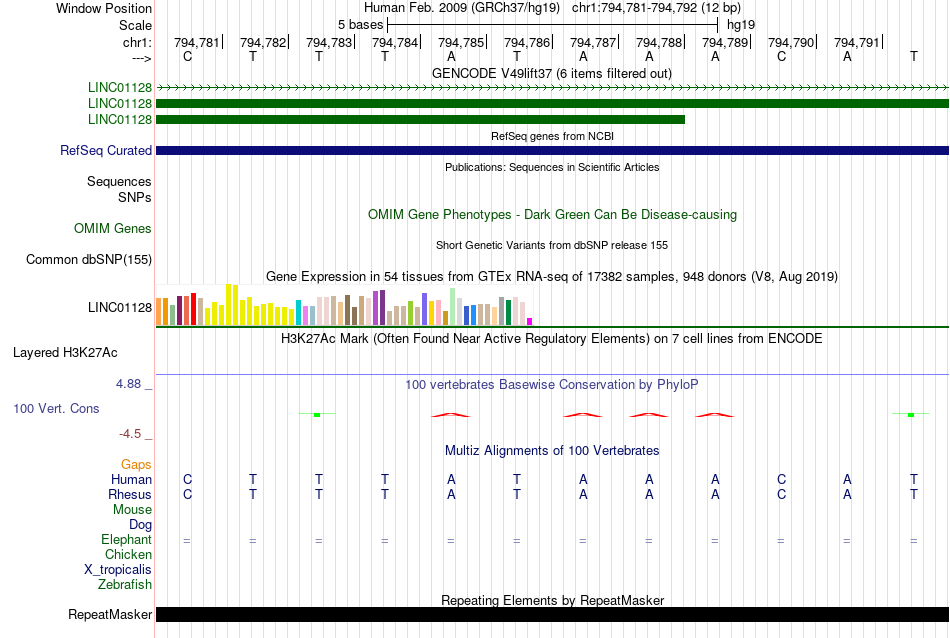Open 100 vertebrates Basewise Conservation by PhyloP title
Viewport: 950px width, 638px height.
point(552,385)
